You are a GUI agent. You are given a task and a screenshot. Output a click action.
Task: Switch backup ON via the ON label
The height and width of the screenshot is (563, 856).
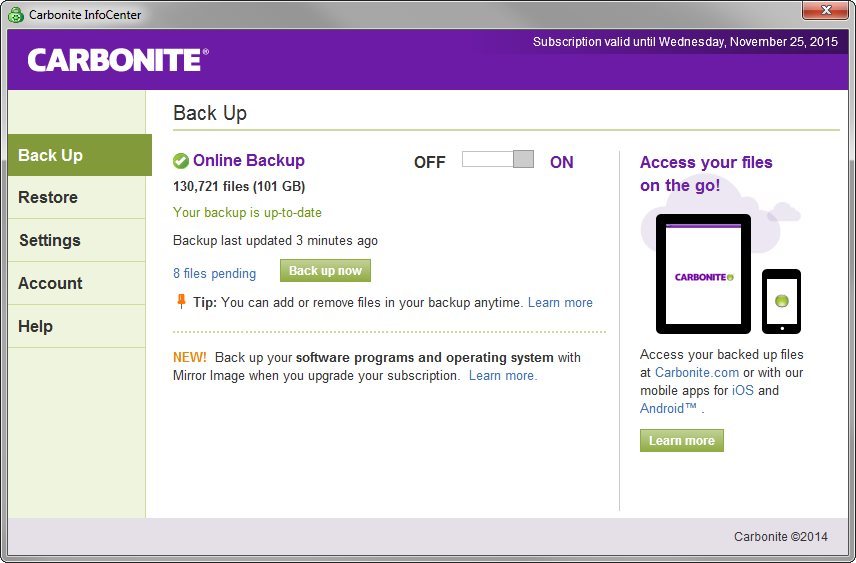click(x=561, y=162)
